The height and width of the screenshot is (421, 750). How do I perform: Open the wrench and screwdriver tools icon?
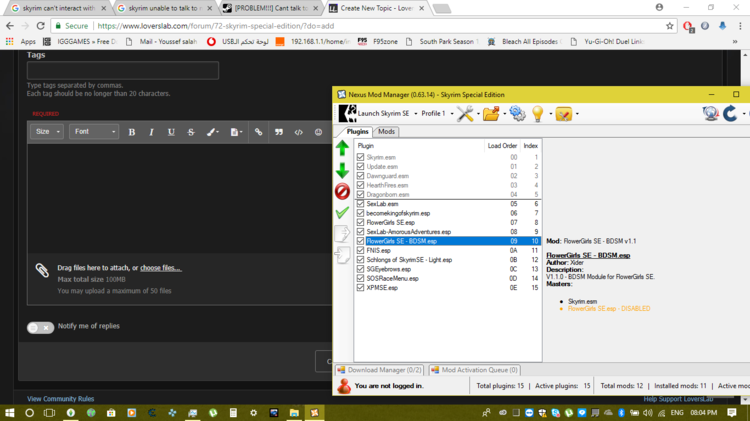coord(464,114)
